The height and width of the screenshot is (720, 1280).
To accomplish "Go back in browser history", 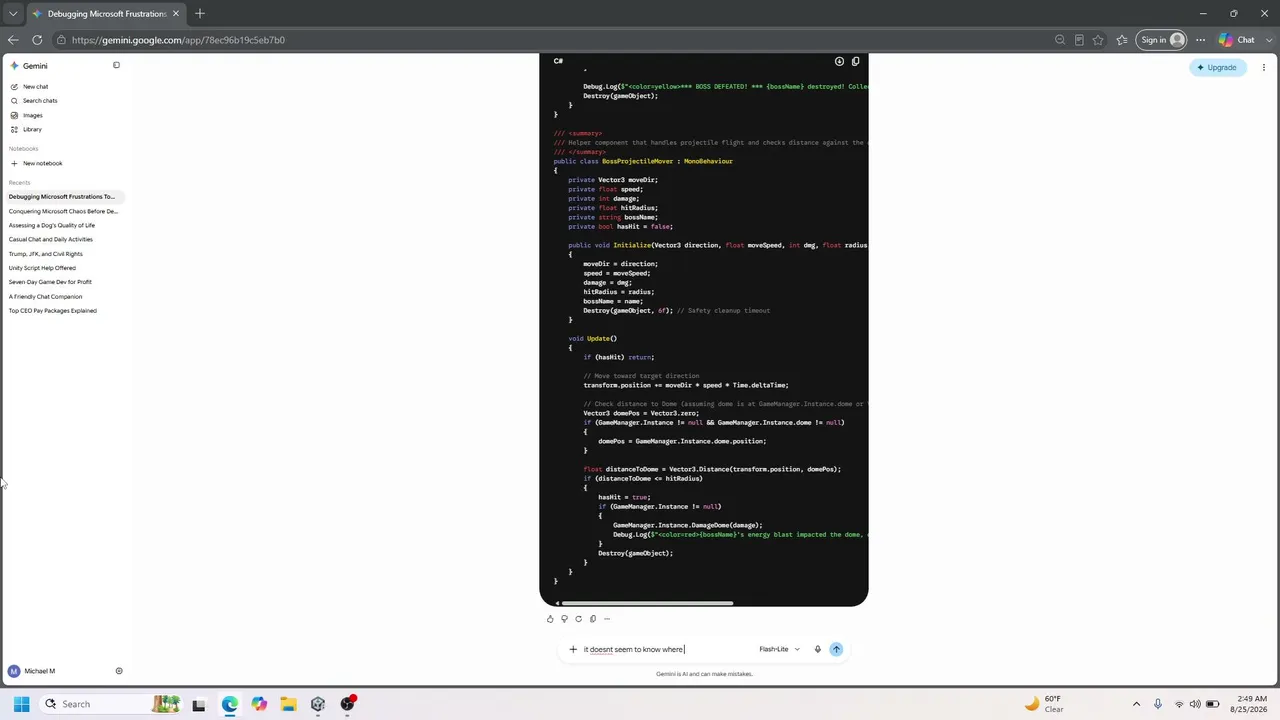I will (x=12, y=40).
